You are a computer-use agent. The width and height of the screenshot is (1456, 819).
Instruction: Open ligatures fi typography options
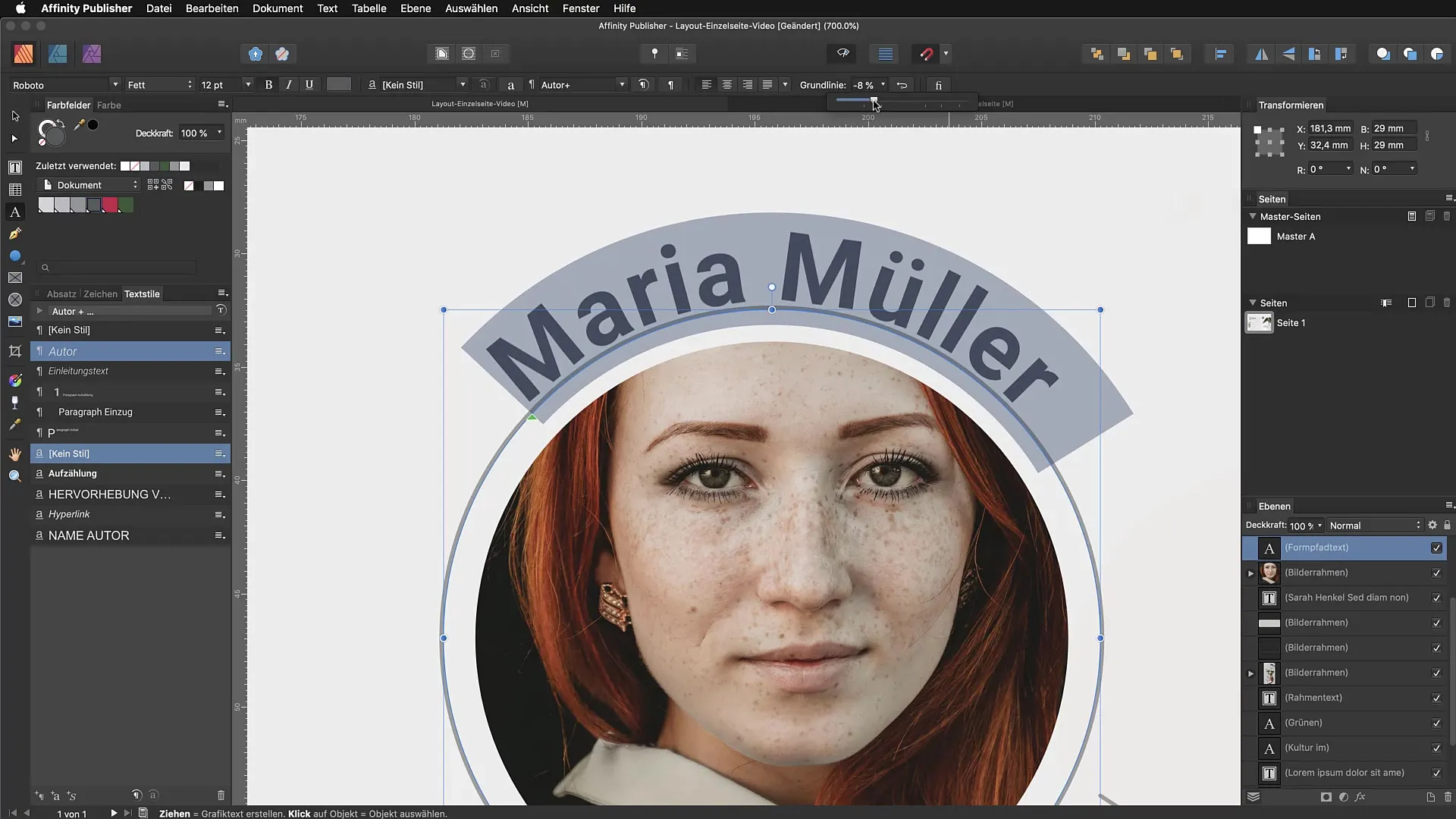pos(939,85)
